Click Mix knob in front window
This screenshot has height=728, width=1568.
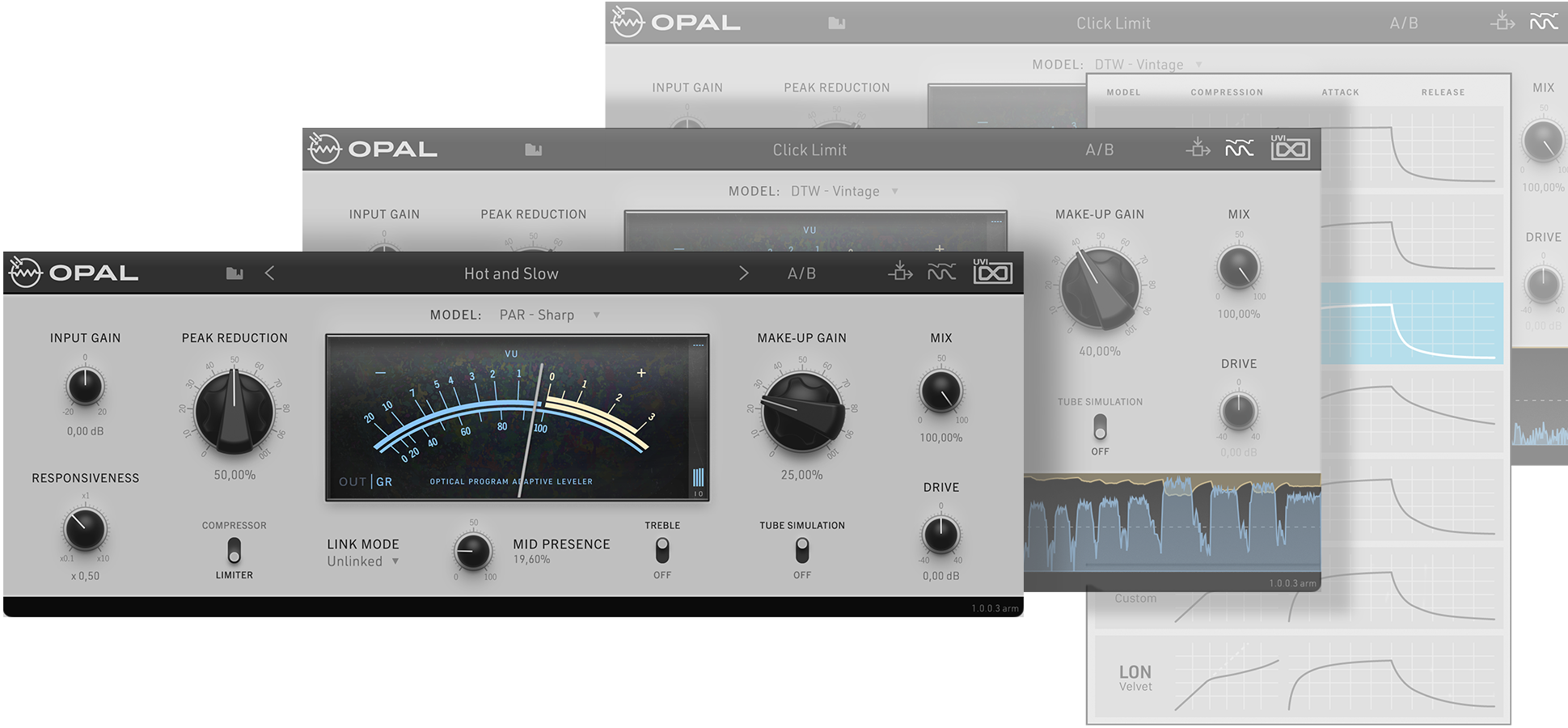[941, 392]
